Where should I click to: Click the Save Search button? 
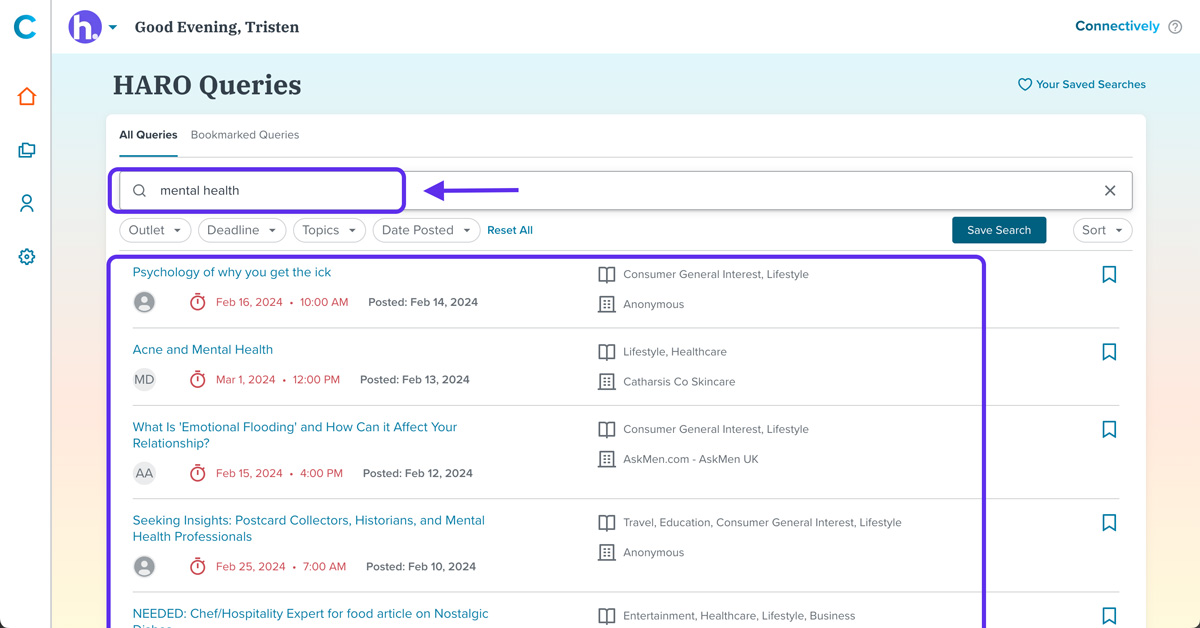coord(999,230)
